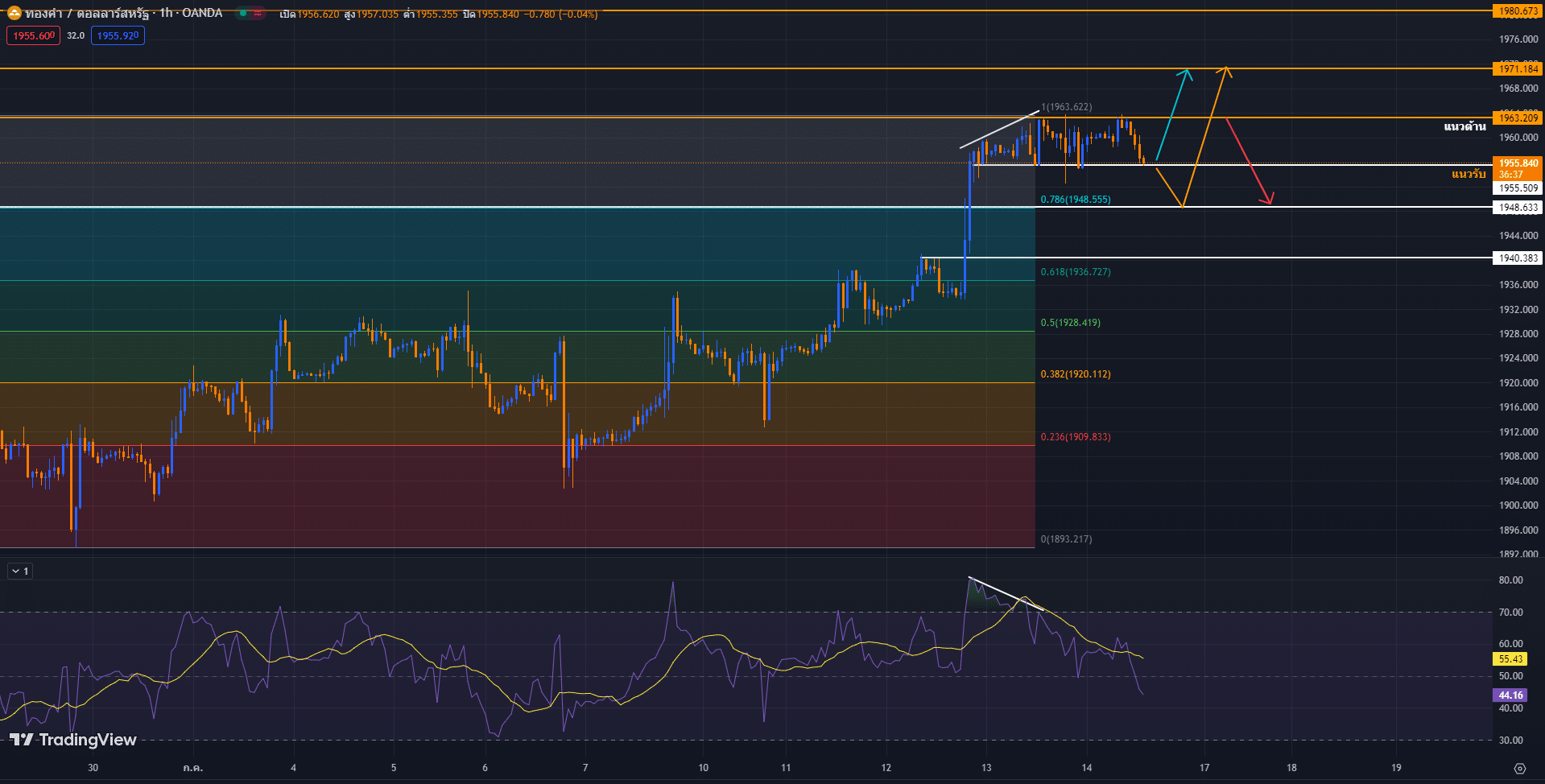The width and height of the screenshot is (1545, 784).
Task: Click the red sell price 1955.60 button
Action: (34, 36)
